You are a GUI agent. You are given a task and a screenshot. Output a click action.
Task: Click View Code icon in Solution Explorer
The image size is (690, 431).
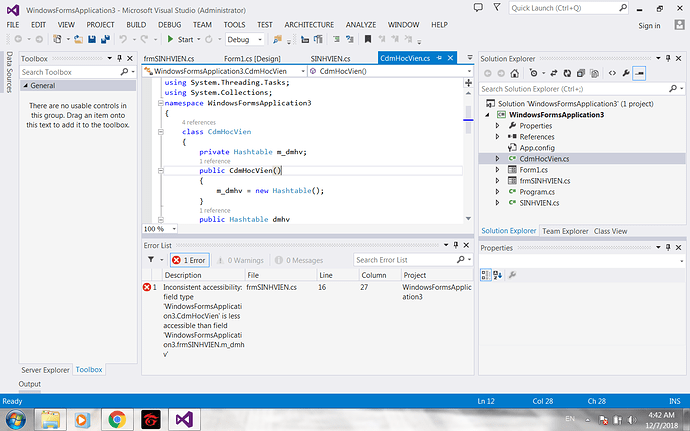click(x=610, y=74)
